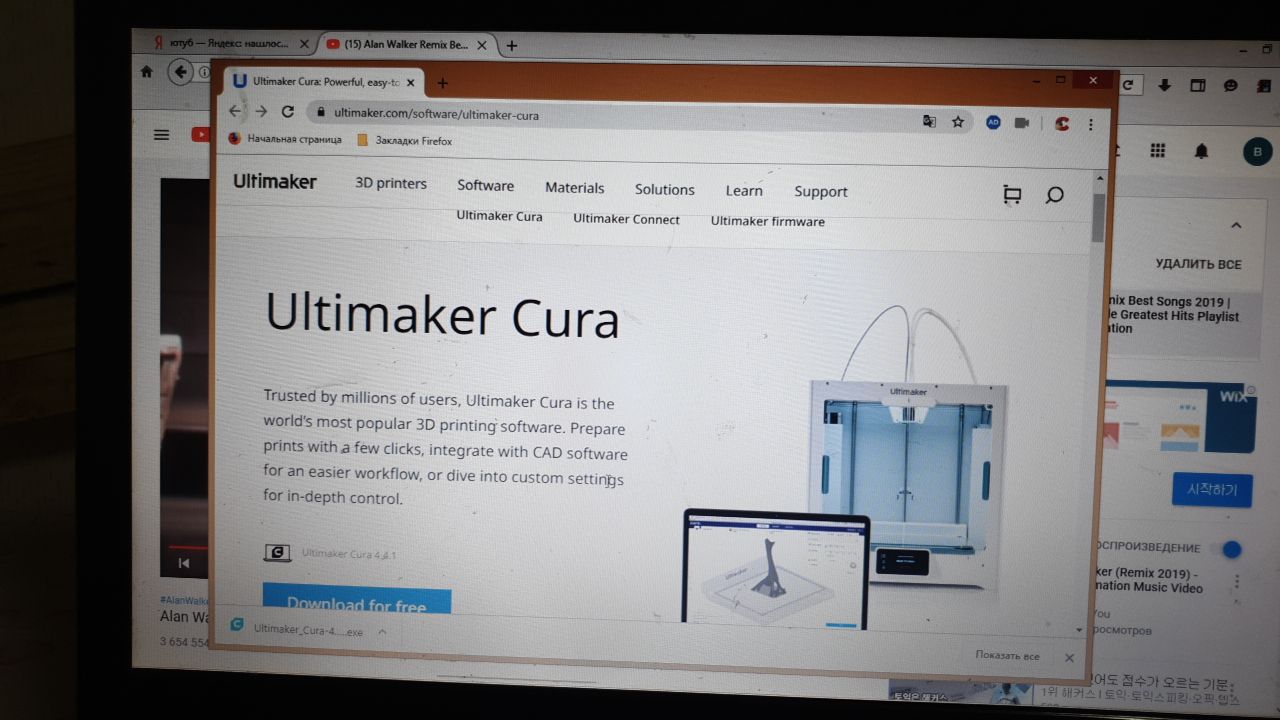
Task: Expand the download item options arrow
Action: click(x=382, y=632)
